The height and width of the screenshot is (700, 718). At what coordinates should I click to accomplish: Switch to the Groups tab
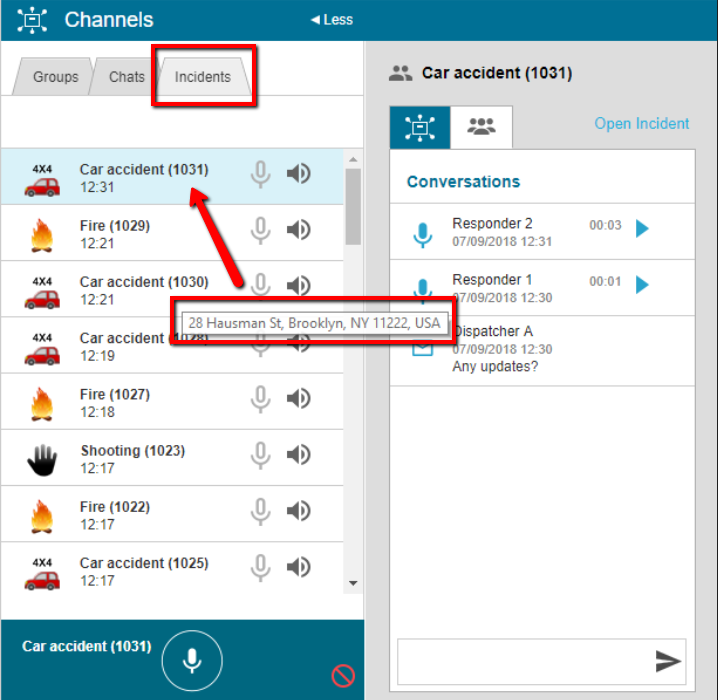tap(55, 77)
